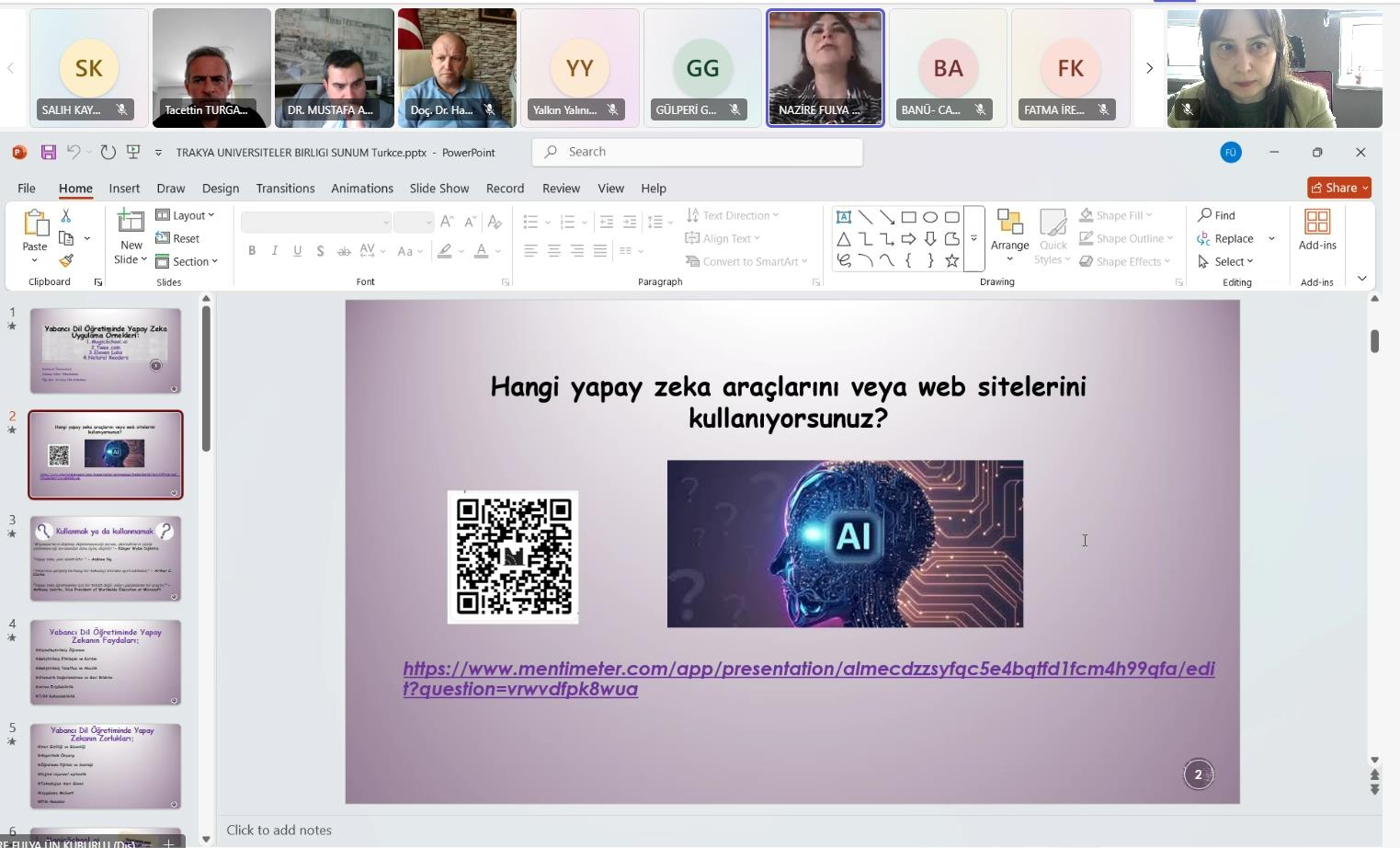Click the Cut scissors icon

pos(65,215)
